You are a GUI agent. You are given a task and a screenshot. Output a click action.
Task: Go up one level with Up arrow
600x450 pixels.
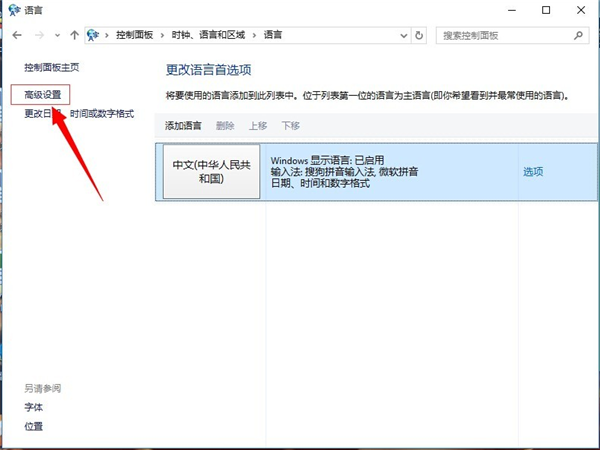(x=75, y=35)
